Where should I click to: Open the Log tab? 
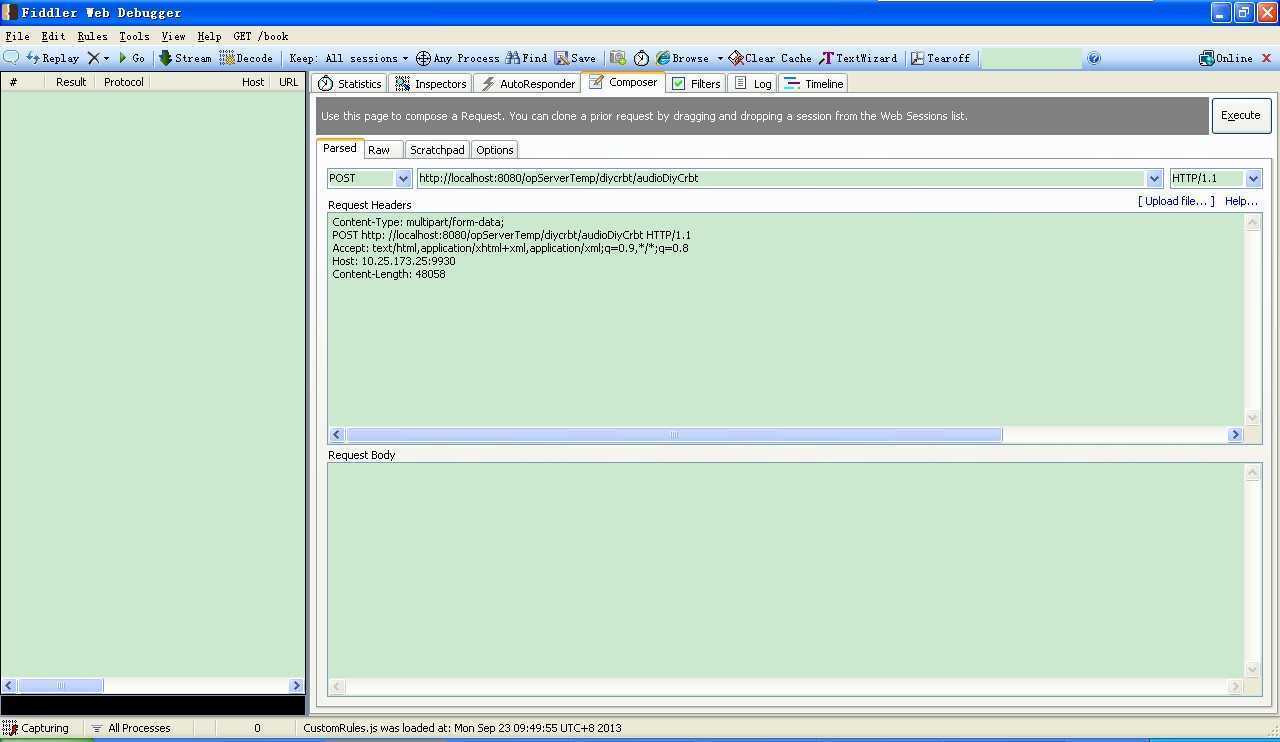752,84
